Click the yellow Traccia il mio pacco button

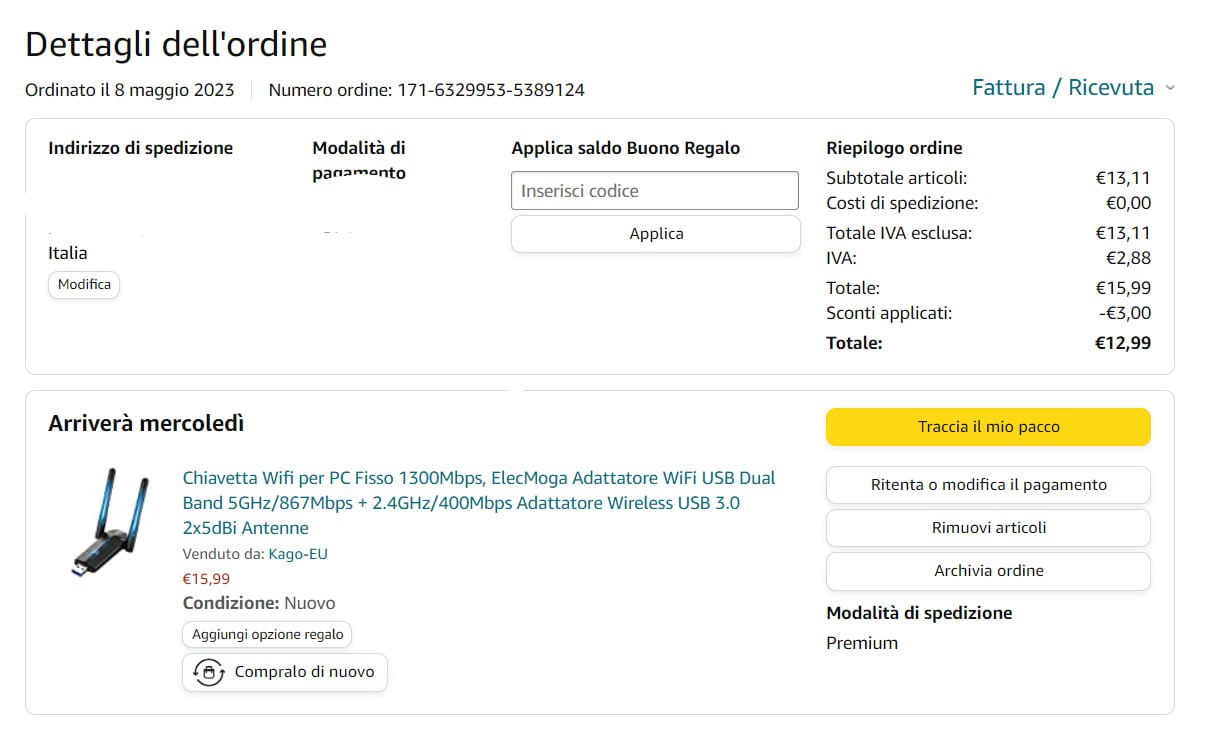(988, 427)
